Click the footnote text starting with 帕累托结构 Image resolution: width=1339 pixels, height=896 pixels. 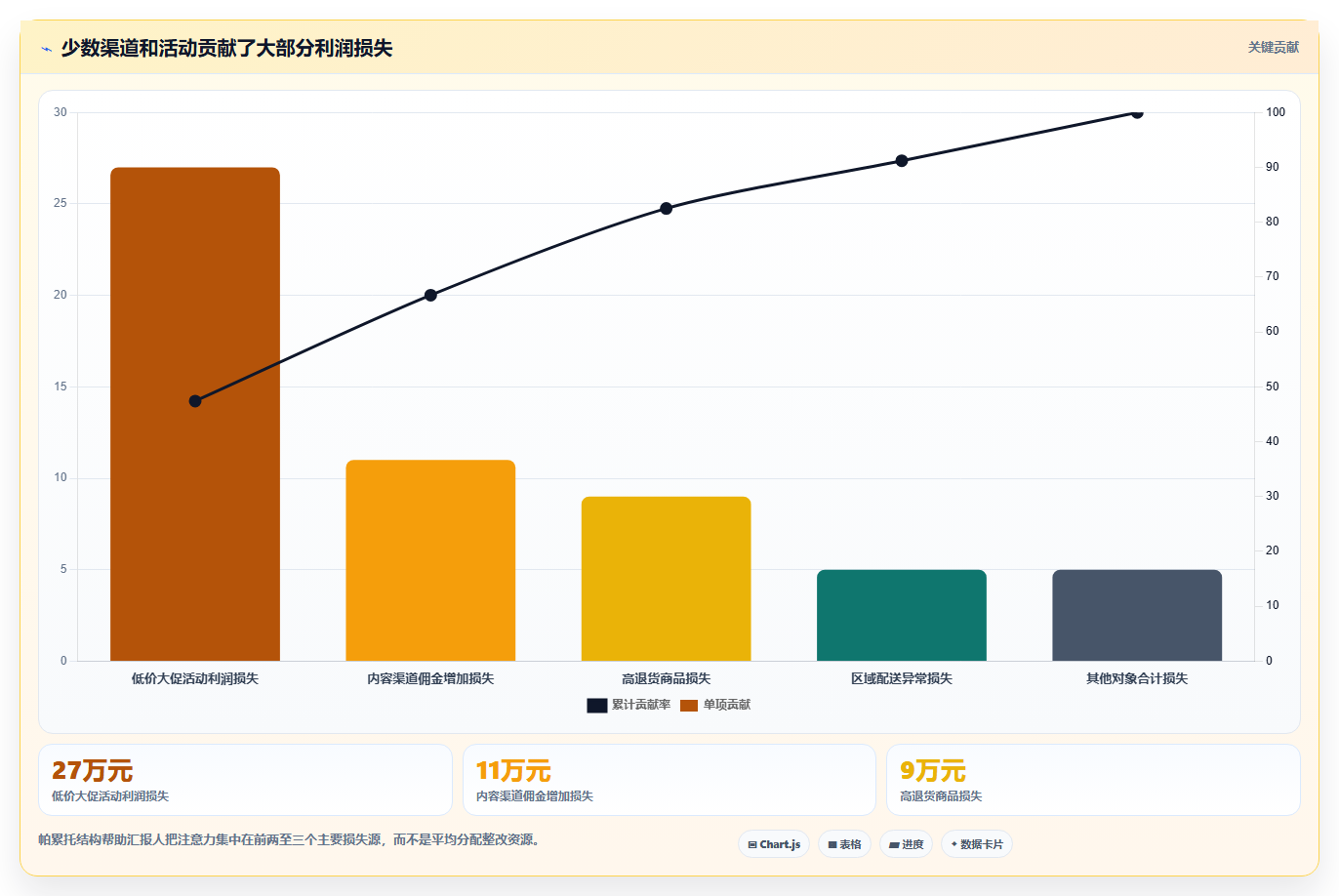coord(289,839)
